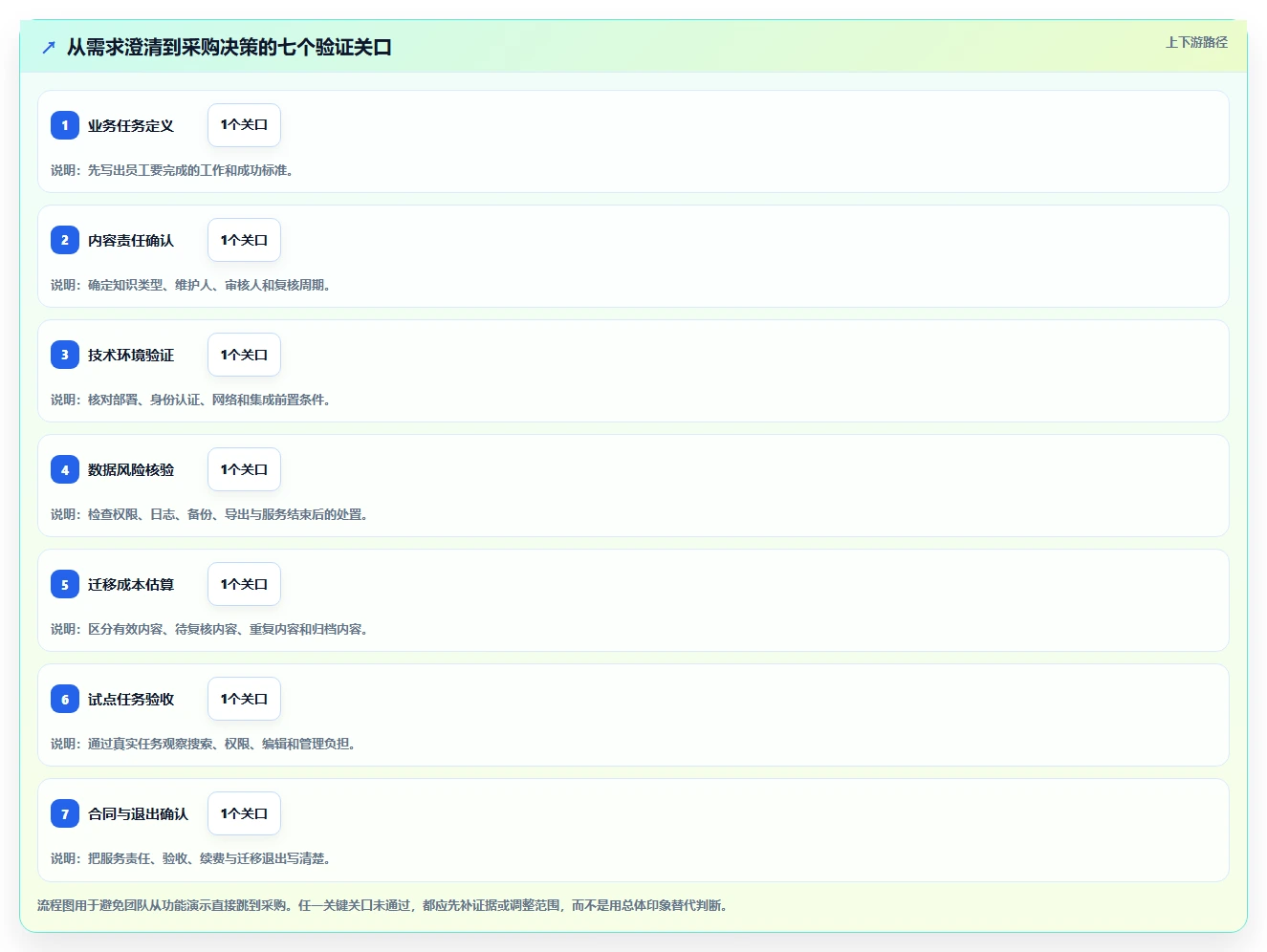Screen dimensions: 1267x952
Task: Click the 1个关口 tag next to 技术环境验证
Action: coord(244,355)
